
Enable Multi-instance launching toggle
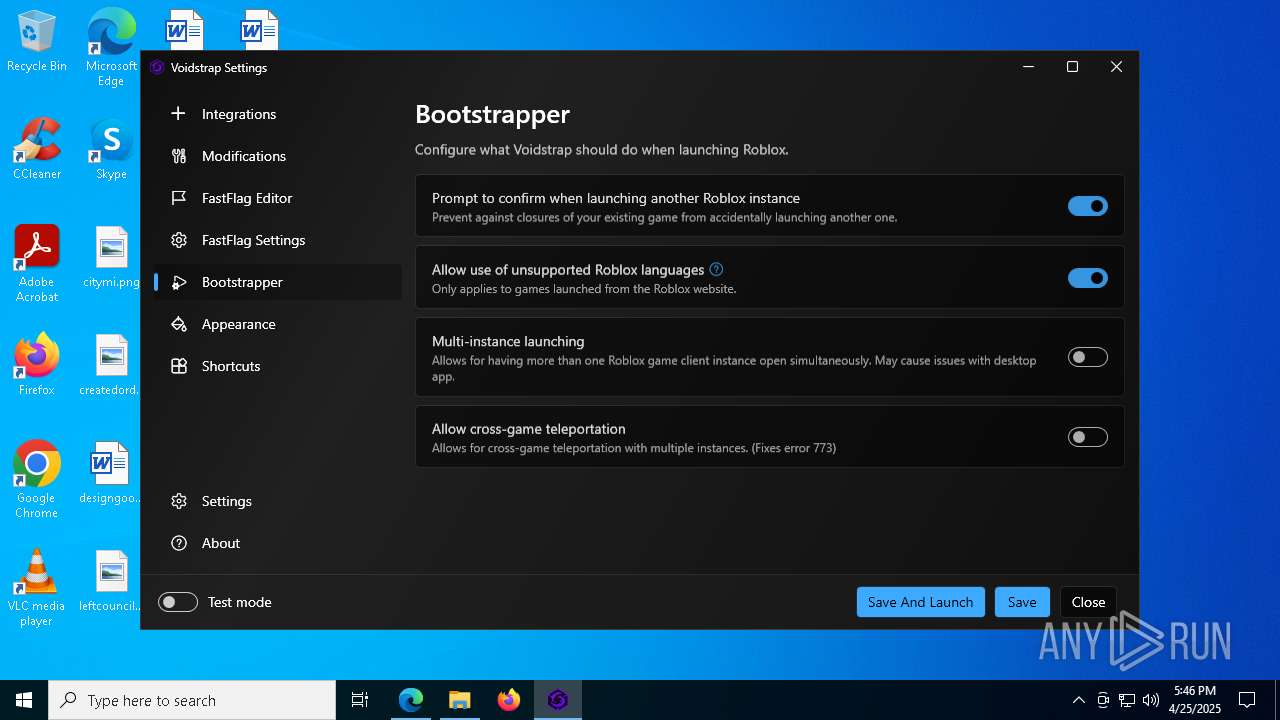click(1087, 357)
